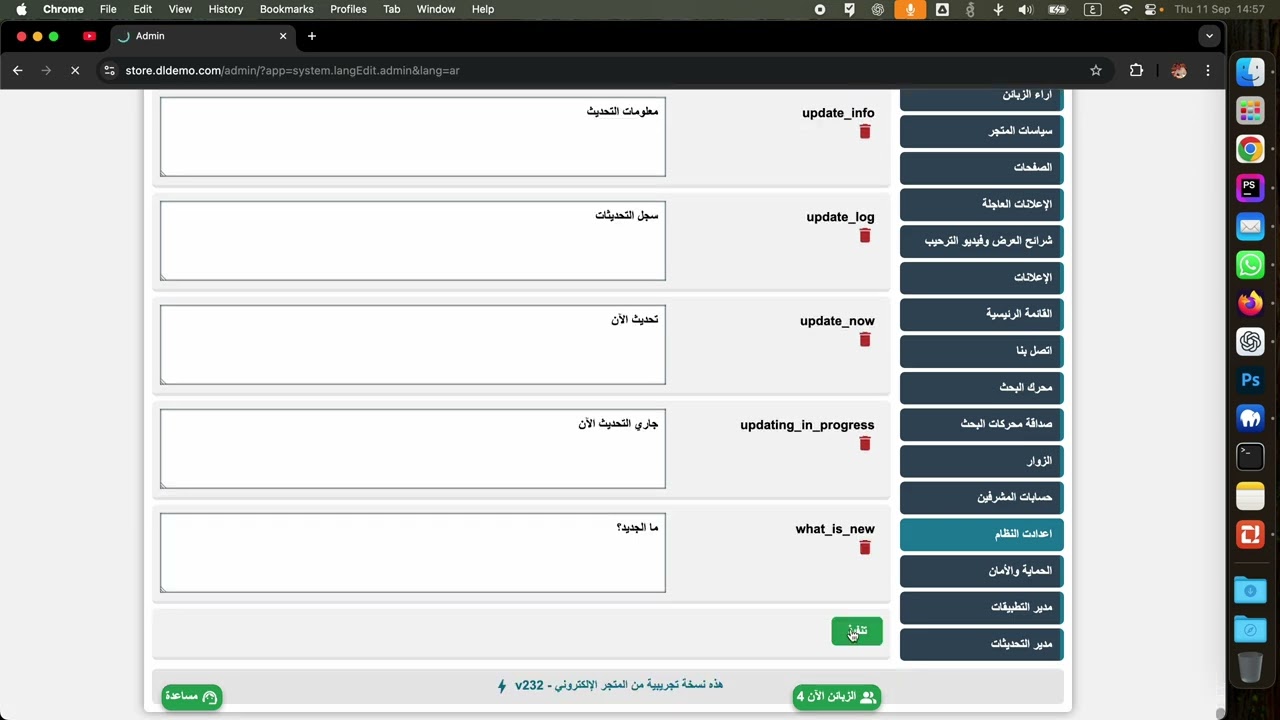Edit the update_info translation text area

click(413, 137)
